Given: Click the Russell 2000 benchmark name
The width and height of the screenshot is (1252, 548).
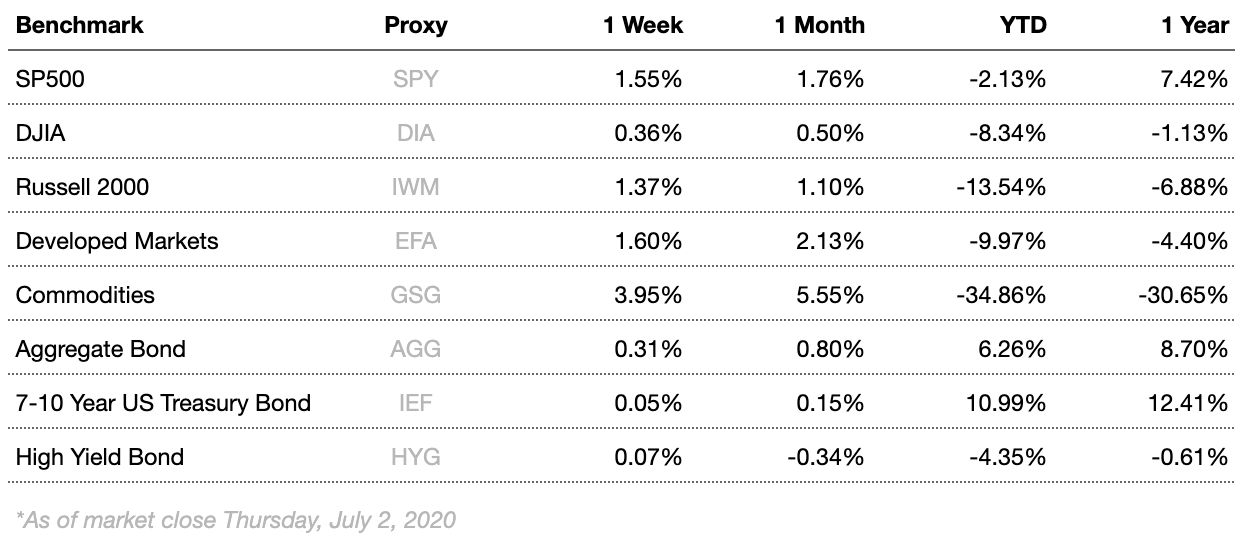Looking at the screenshot, I should [x=82, y=187].
